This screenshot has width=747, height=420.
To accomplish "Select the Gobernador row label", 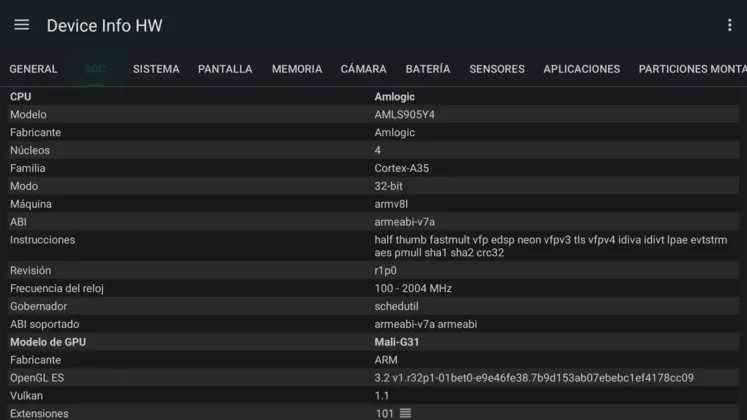I will (x=38, y=306).
